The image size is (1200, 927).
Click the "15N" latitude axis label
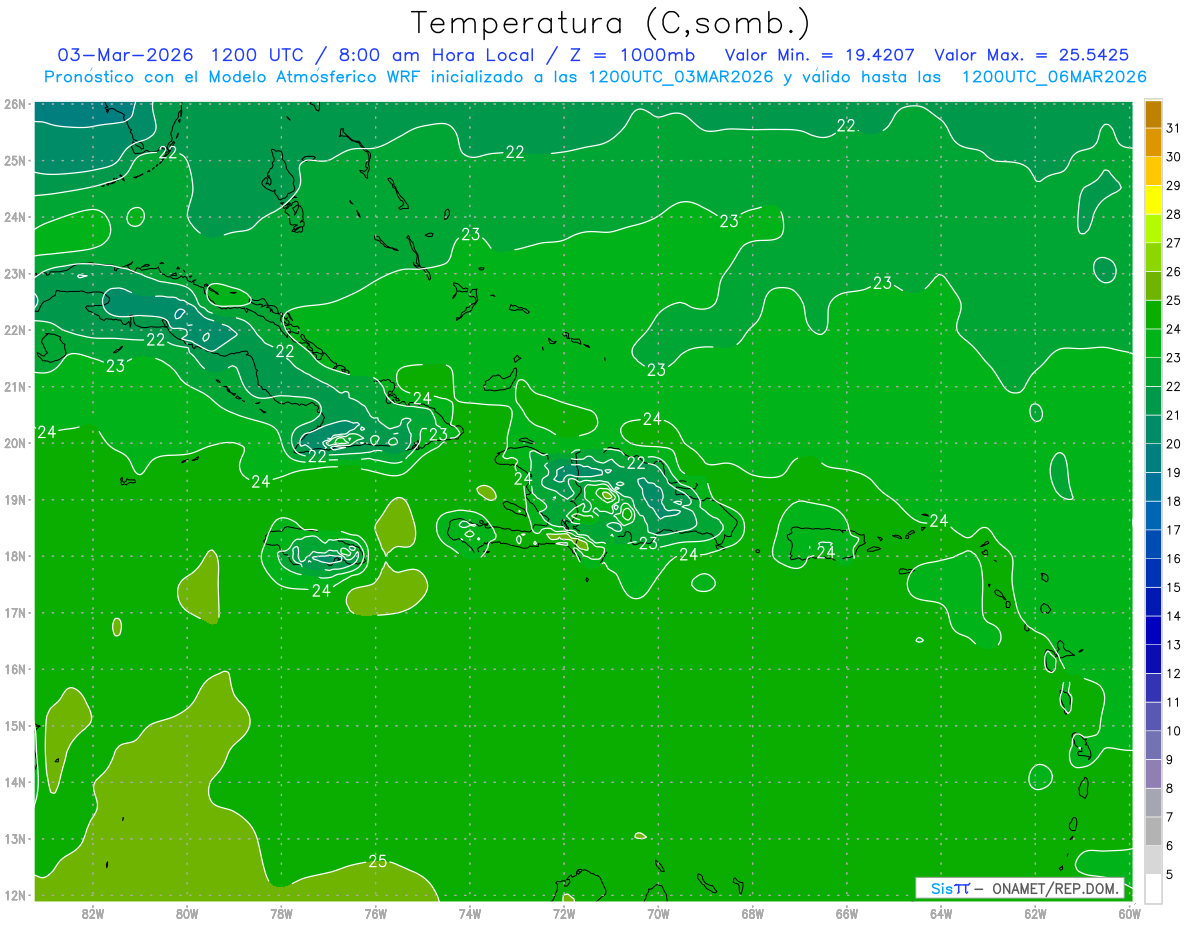pos(15,725)
